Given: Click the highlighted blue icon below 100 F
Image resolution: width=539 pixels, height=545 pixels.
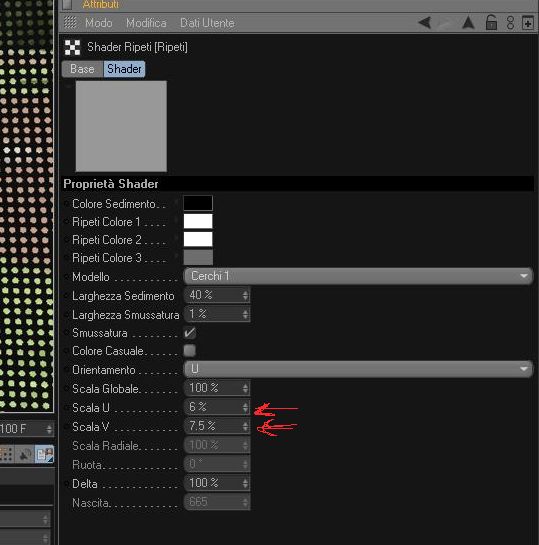Looking at the screenshot, I should [x=45, y=454].
